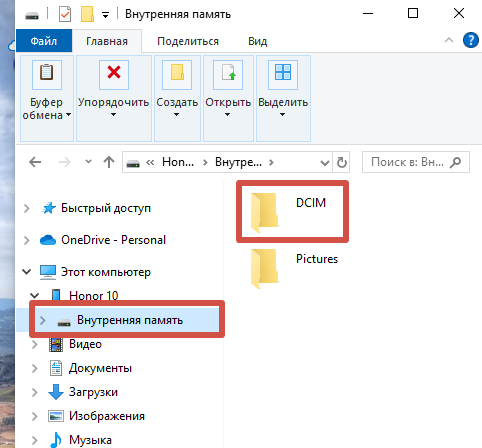Open Документы in the navigation tree
Image resolution: width=482 pixels, height=448 pixels.
(100, 368)
